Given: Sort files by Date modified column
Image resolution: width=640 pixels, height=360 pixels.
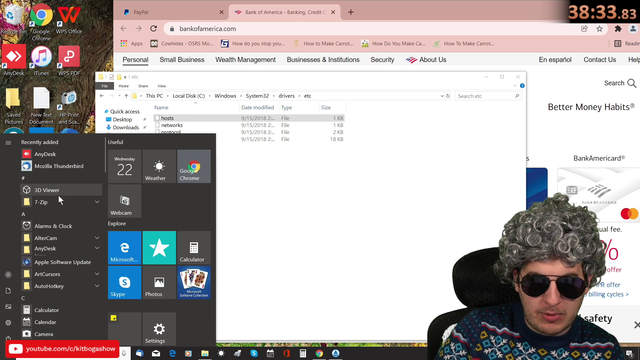Looking at the screenshot, I should (258, 108).
